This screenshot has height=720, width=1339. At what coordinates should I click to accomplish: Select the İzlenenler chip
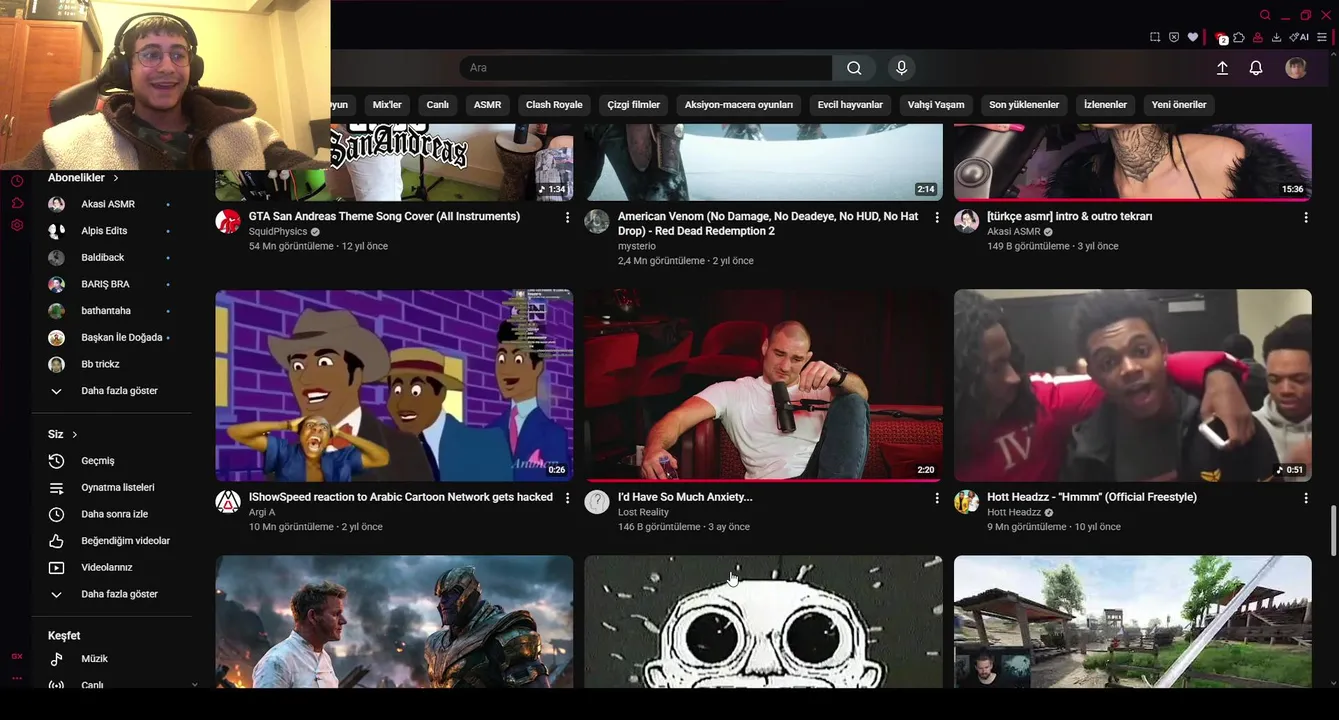pos(1105,105)
